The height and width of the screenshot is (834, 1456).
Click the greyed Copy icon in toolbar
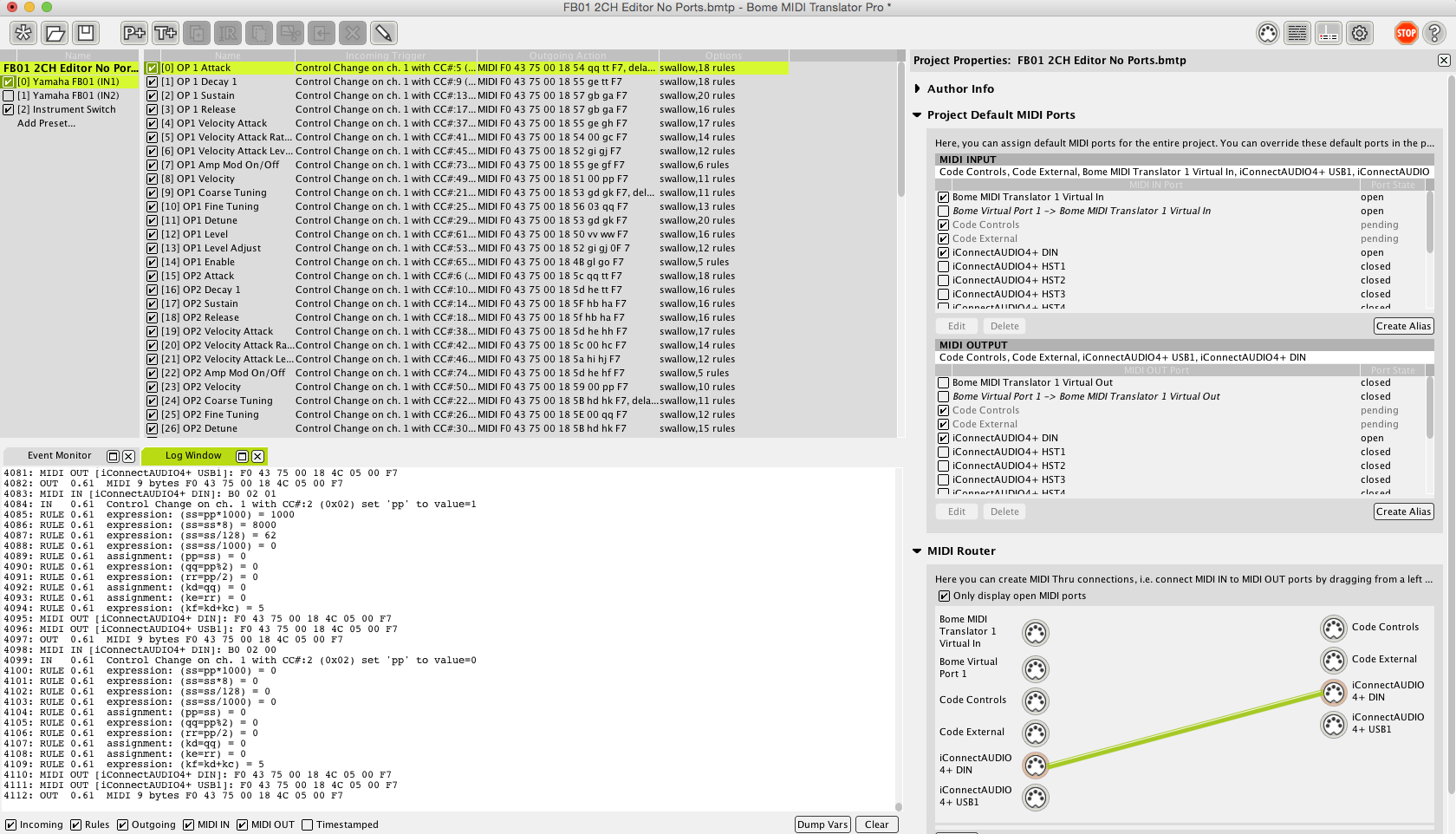coord(259,33)
